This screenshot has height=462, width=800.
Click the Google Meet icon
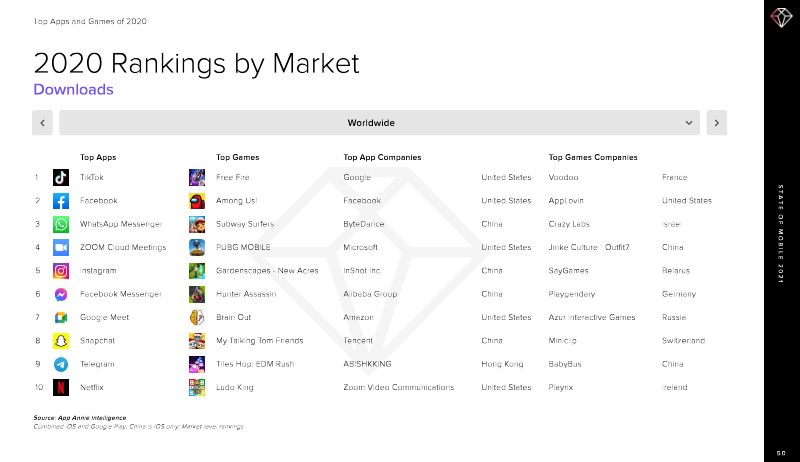(61, 317)
